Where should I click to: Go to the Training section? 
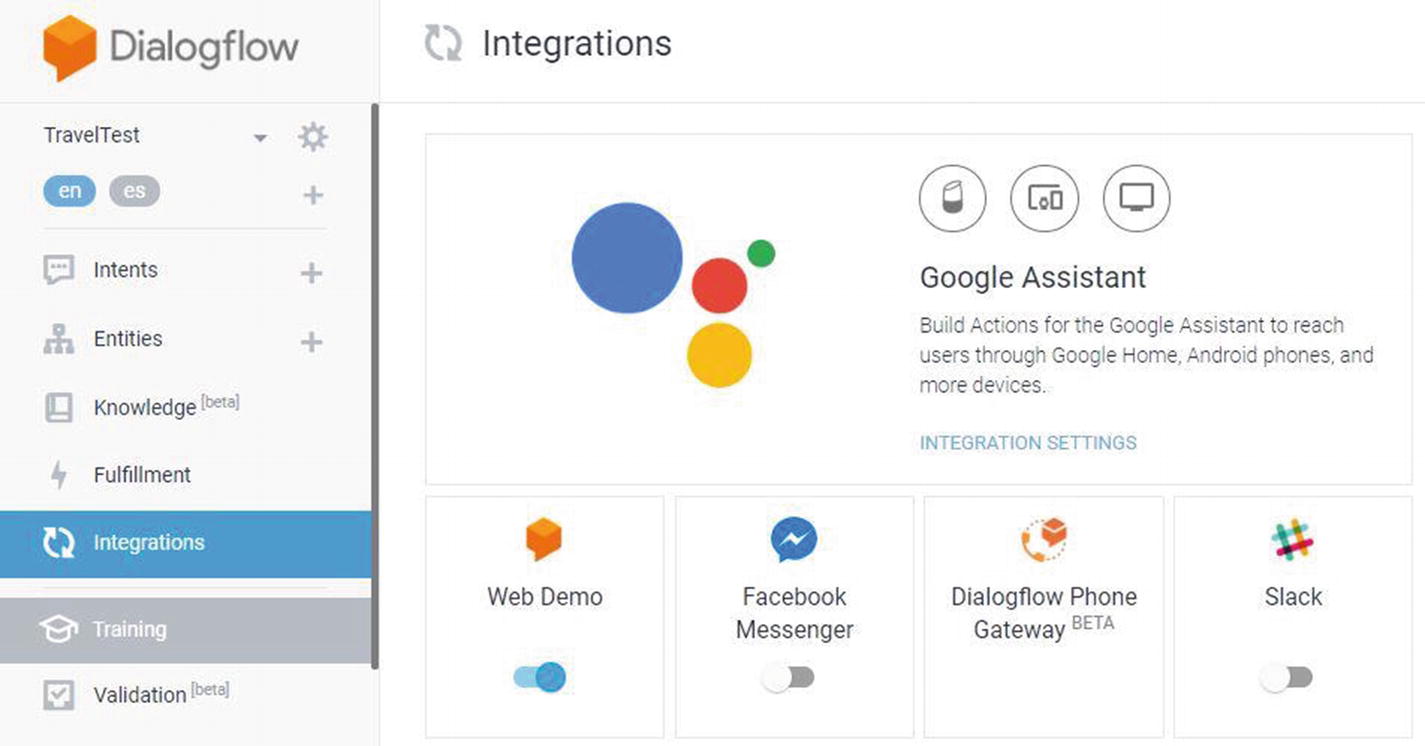tap(130, 629)
